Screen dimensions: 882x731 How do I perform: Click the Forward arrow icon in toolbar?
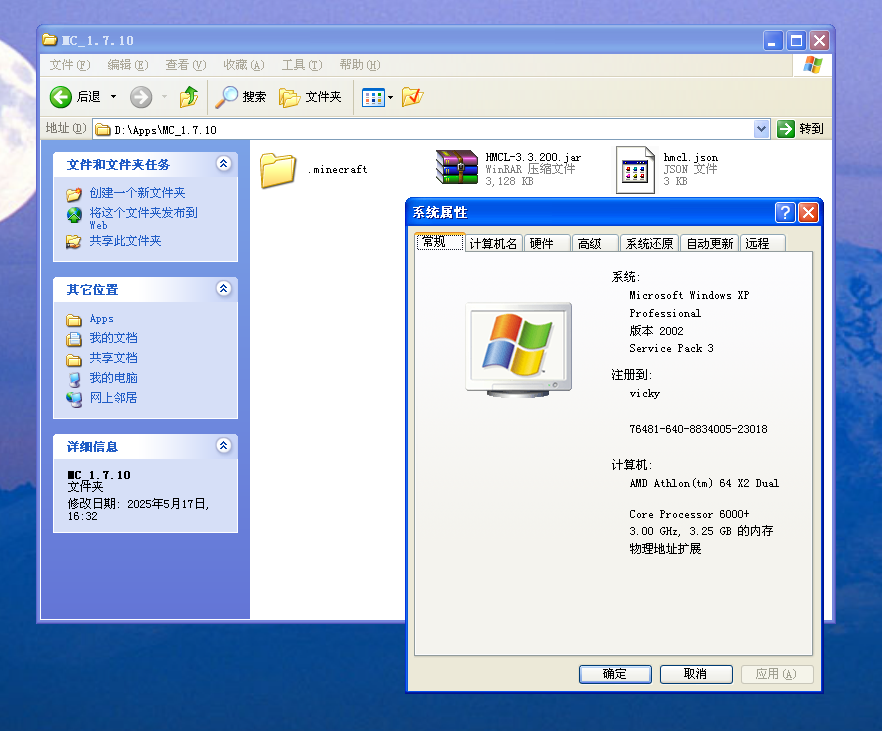pos(141,97)
